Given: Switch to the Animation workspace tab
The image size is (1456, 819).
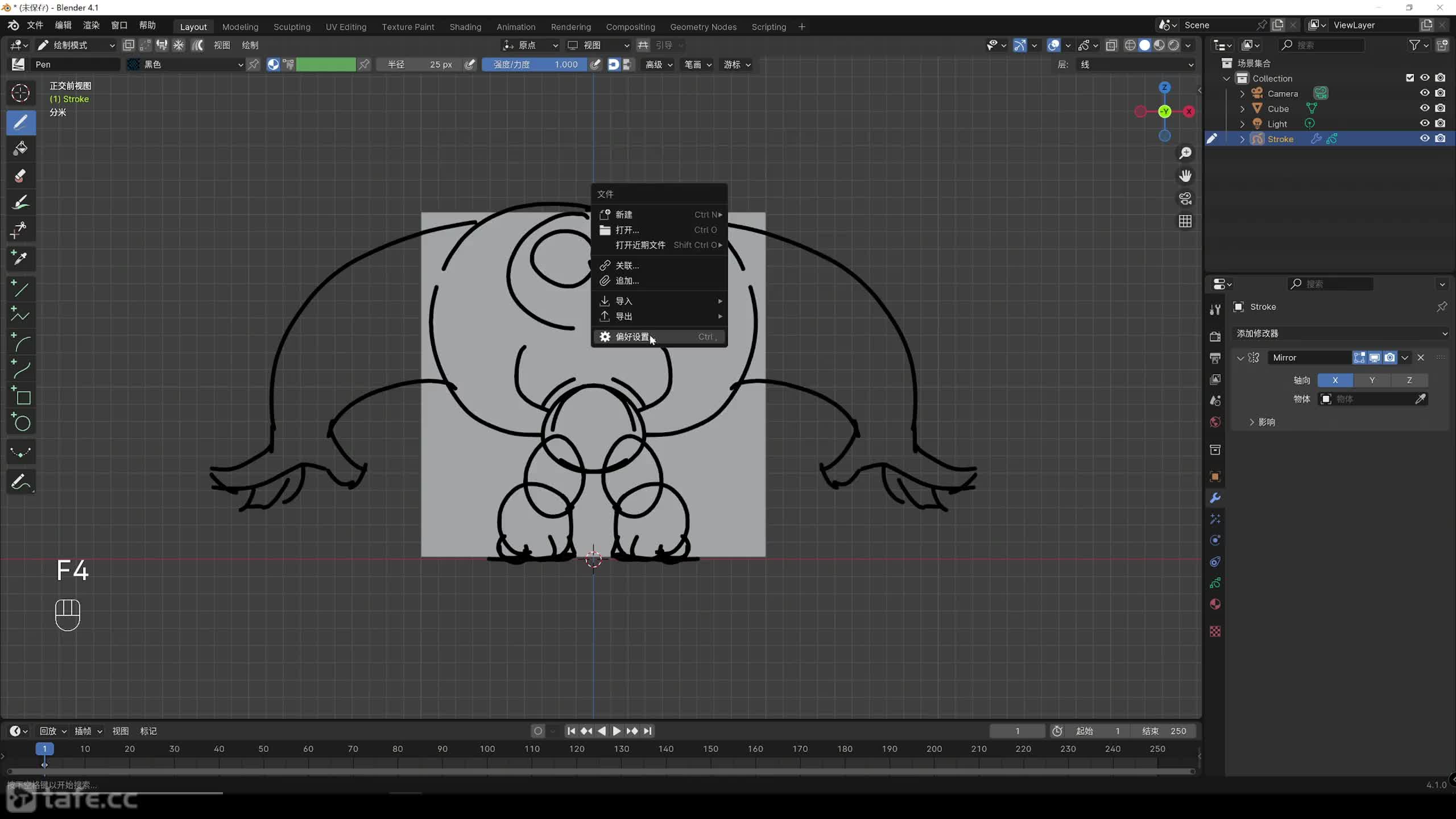Looking at the screenshot, I should click(516, 27).
